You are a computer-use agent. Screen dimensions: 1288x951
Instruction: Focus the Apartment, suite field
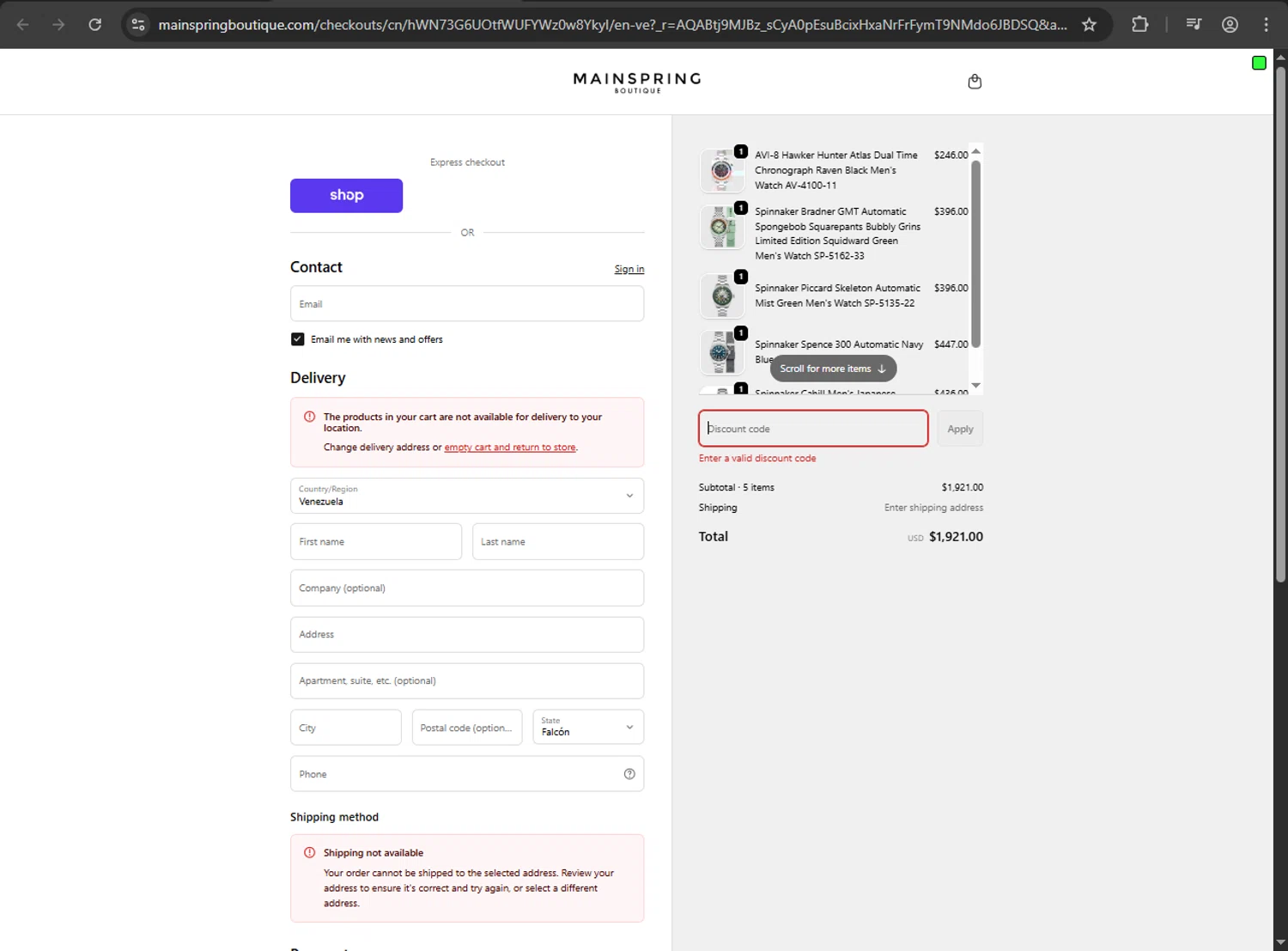(467, 681)
